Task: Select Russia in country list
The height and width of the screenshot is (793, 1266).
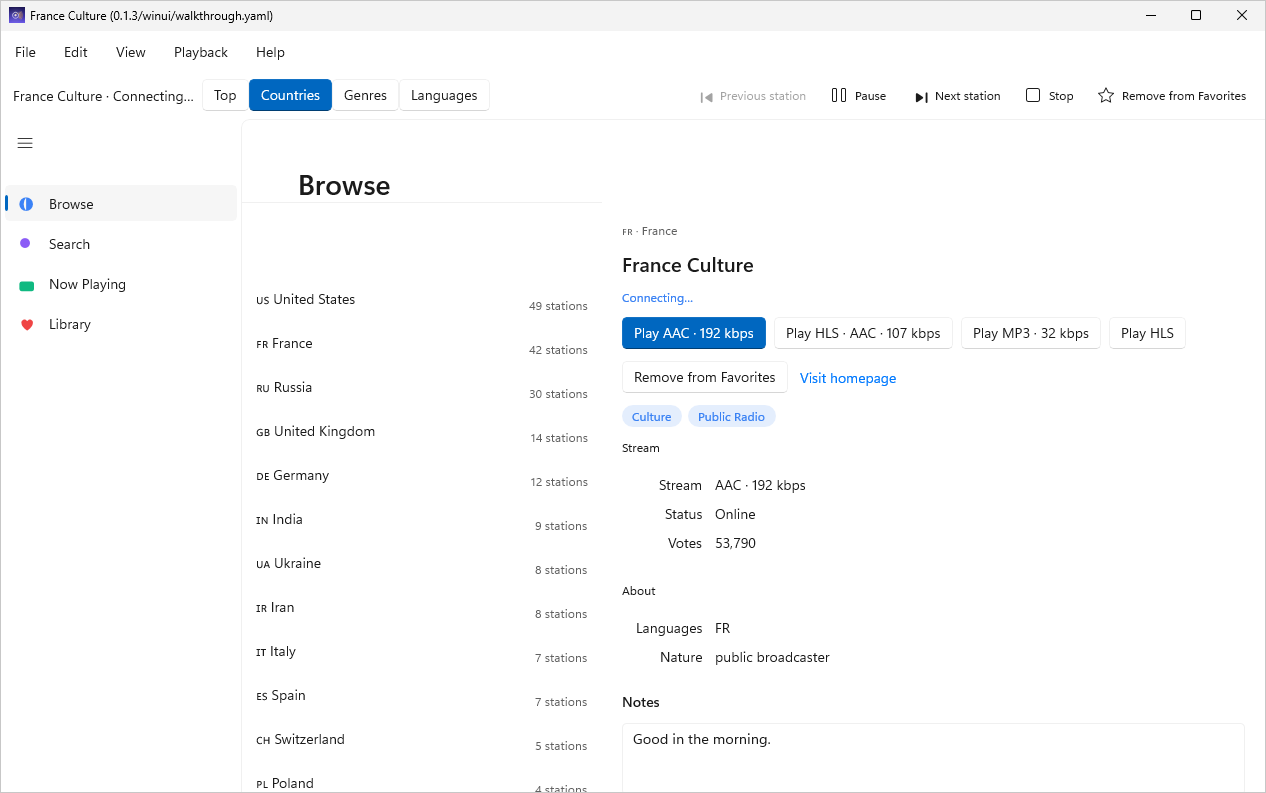Action: click(x=422, y=387)
